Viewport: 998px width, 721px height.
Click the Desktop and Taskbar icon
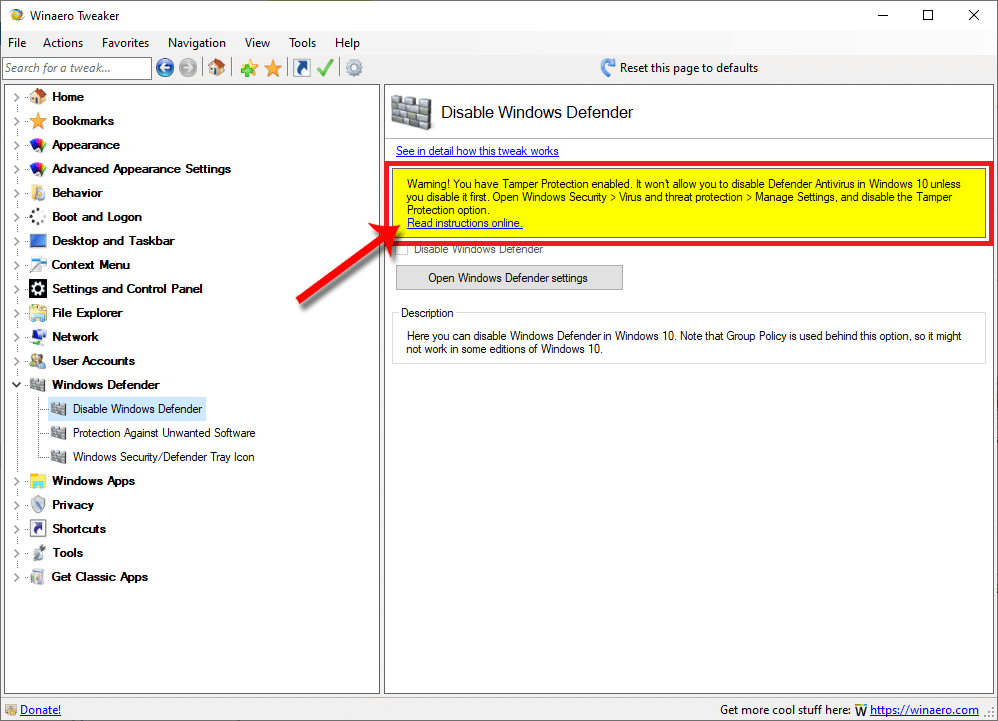click(x=38, y=241)
